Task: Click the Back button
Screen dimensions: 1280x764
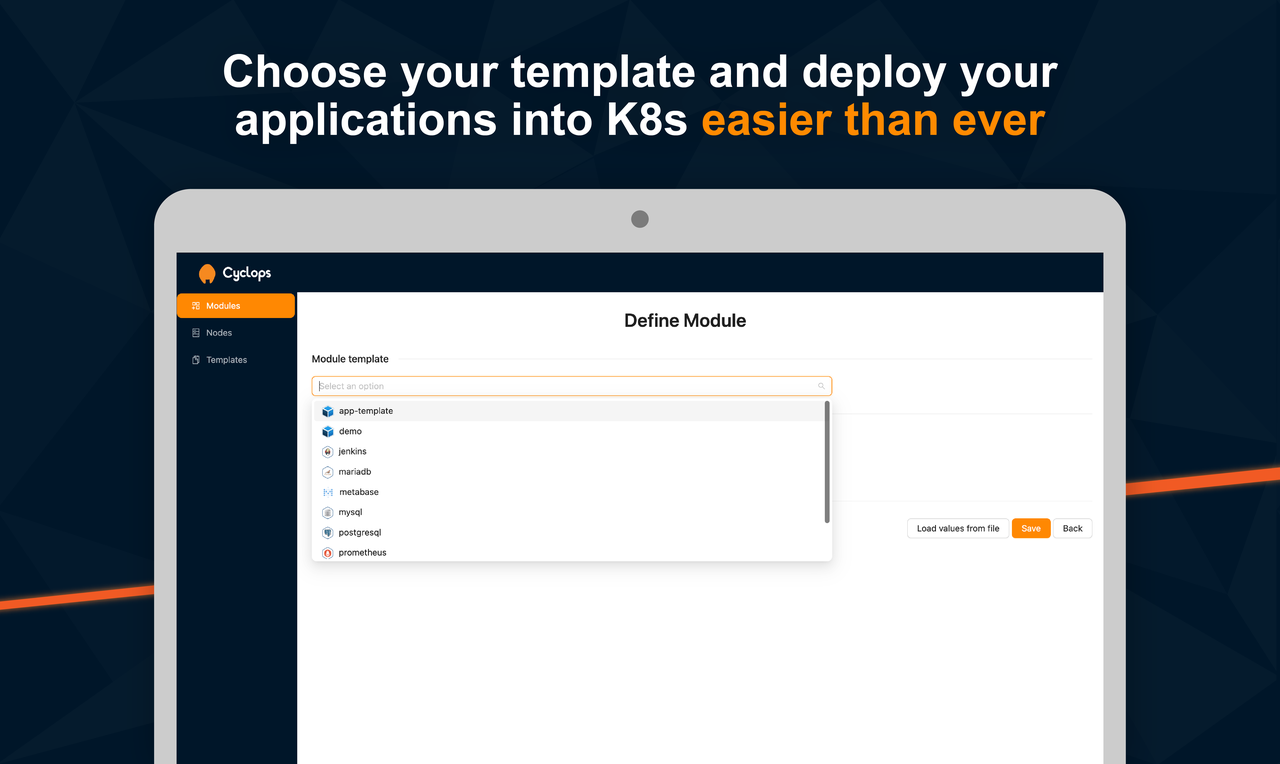Action: (1073, 528)
